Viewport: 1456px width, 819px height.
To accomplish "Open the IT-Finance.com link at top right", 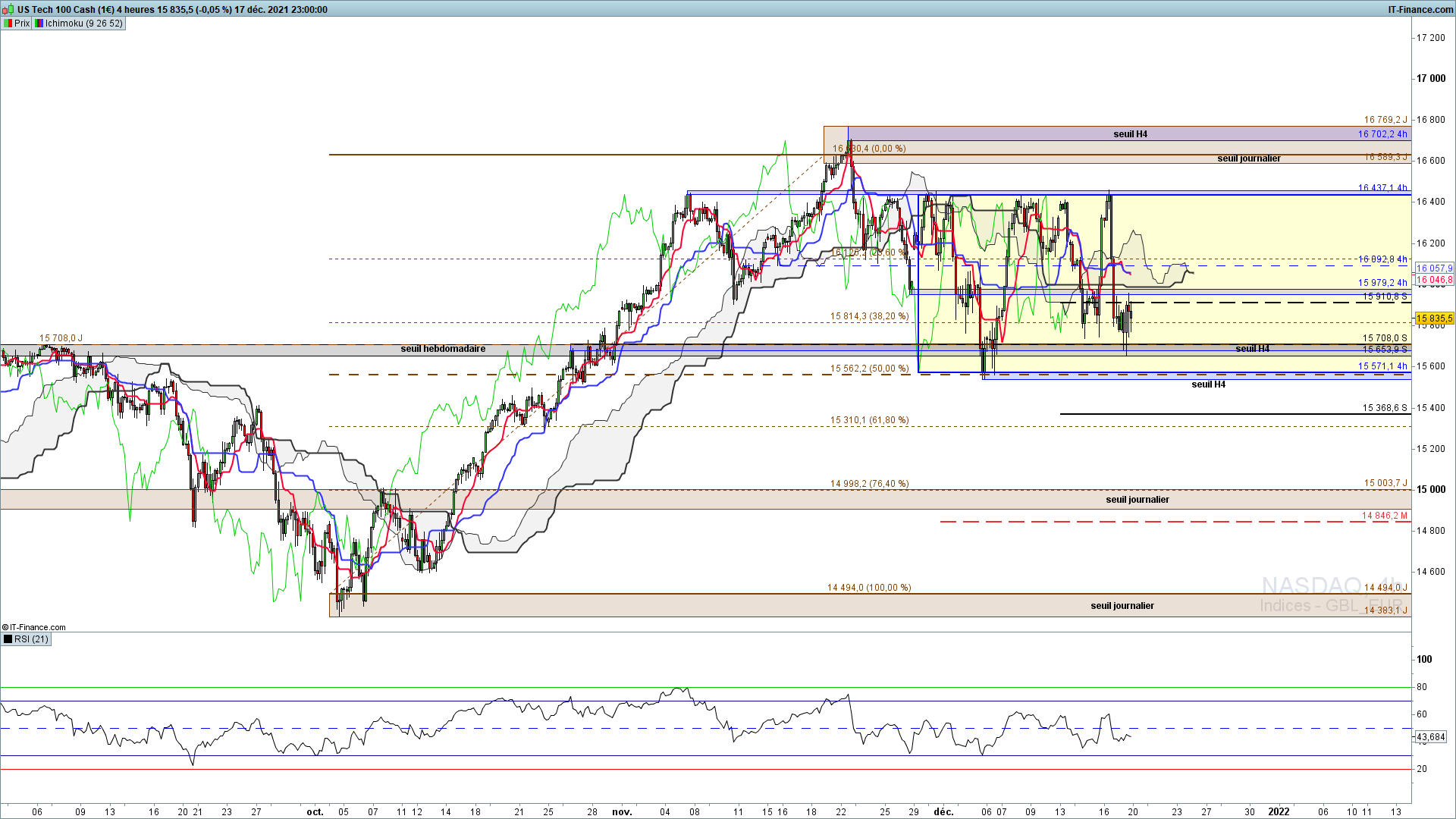I will [x=1420, y=10].
